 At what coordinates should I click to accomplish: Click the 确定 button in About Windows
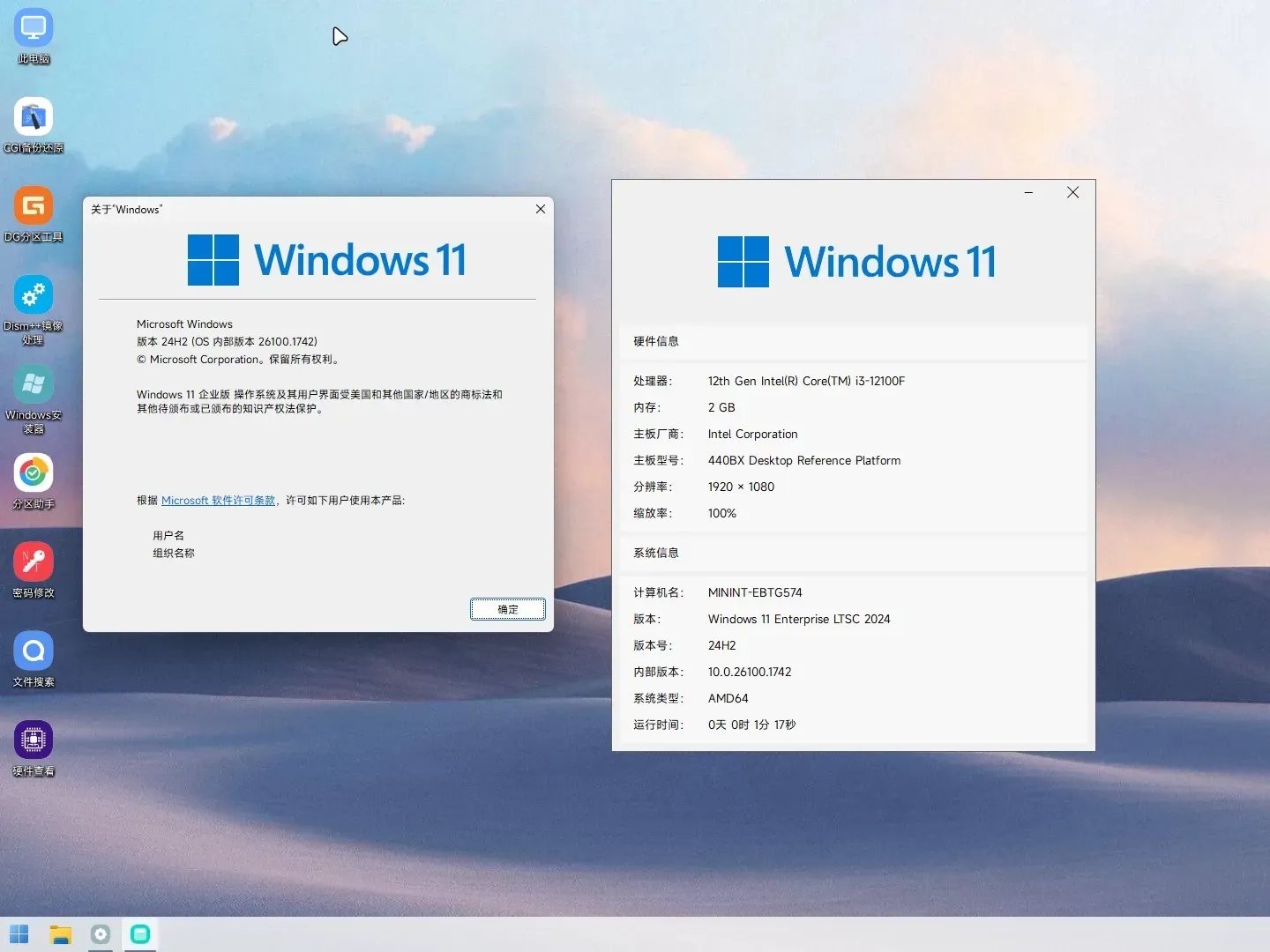508,609
